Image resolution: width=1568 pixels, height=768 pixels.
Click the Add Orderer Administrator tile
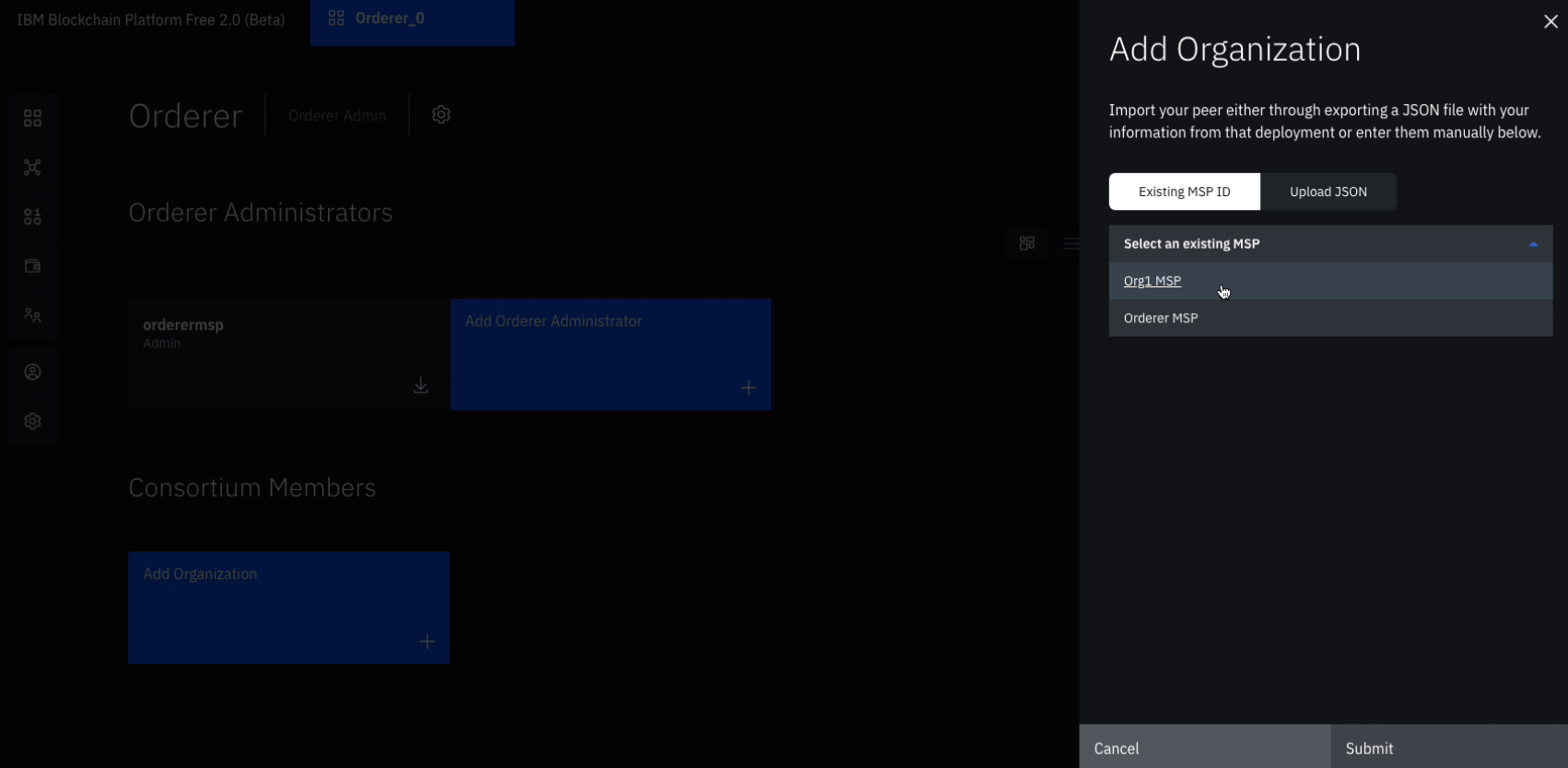(611, 355)
